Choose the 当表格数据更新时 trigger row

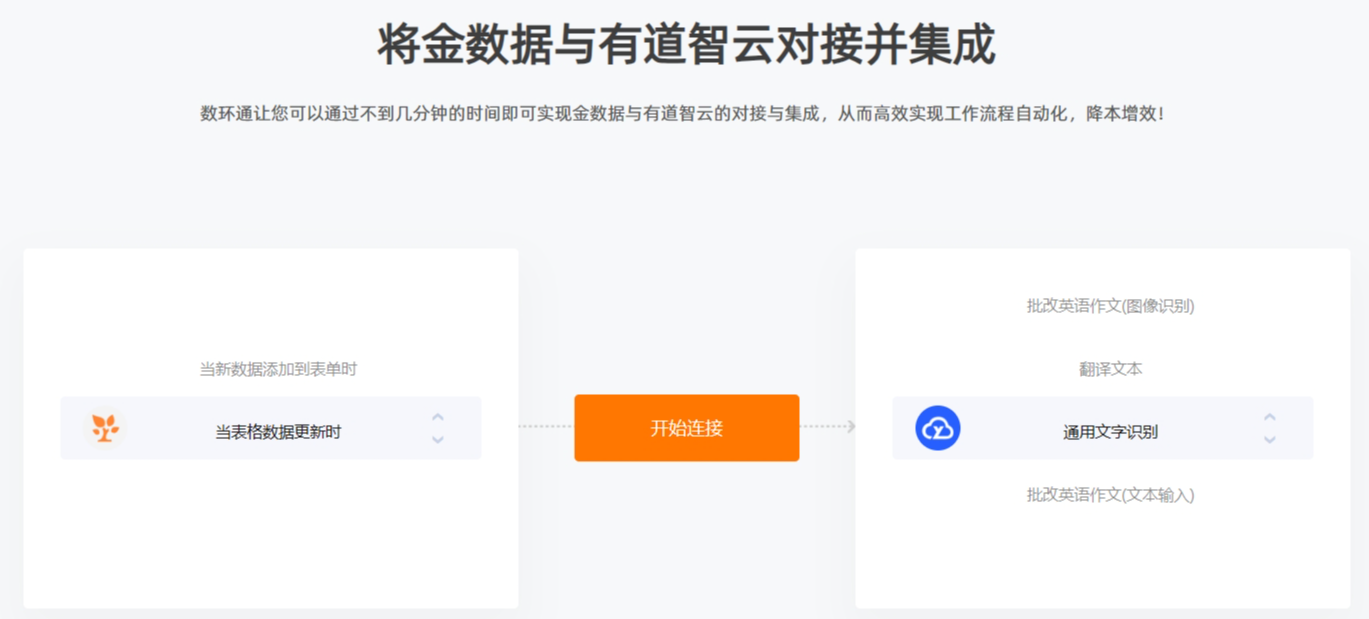pyautogui.click(x=271, y=428)
